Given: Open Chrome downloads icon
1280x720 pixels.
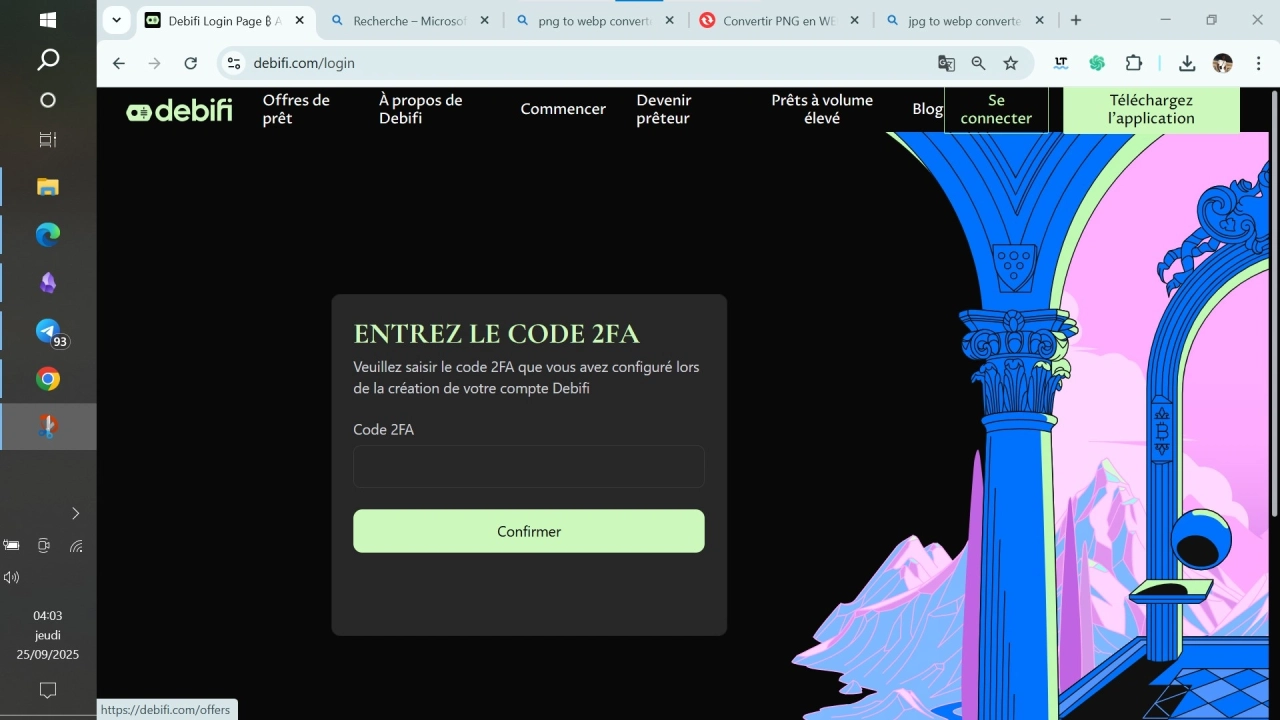Looking at the screenshot, I should (x=1187, y=63).
